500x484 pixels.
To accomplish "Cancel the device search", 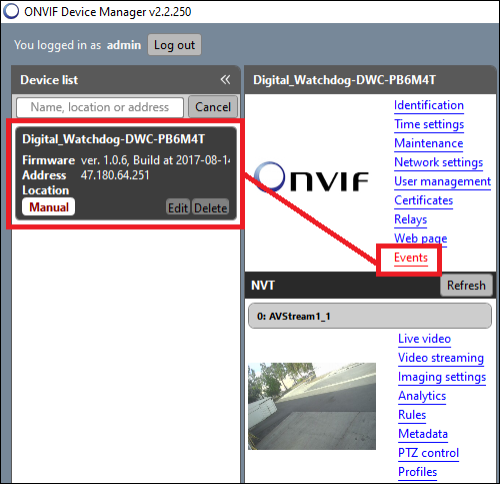I will point(213,107).
